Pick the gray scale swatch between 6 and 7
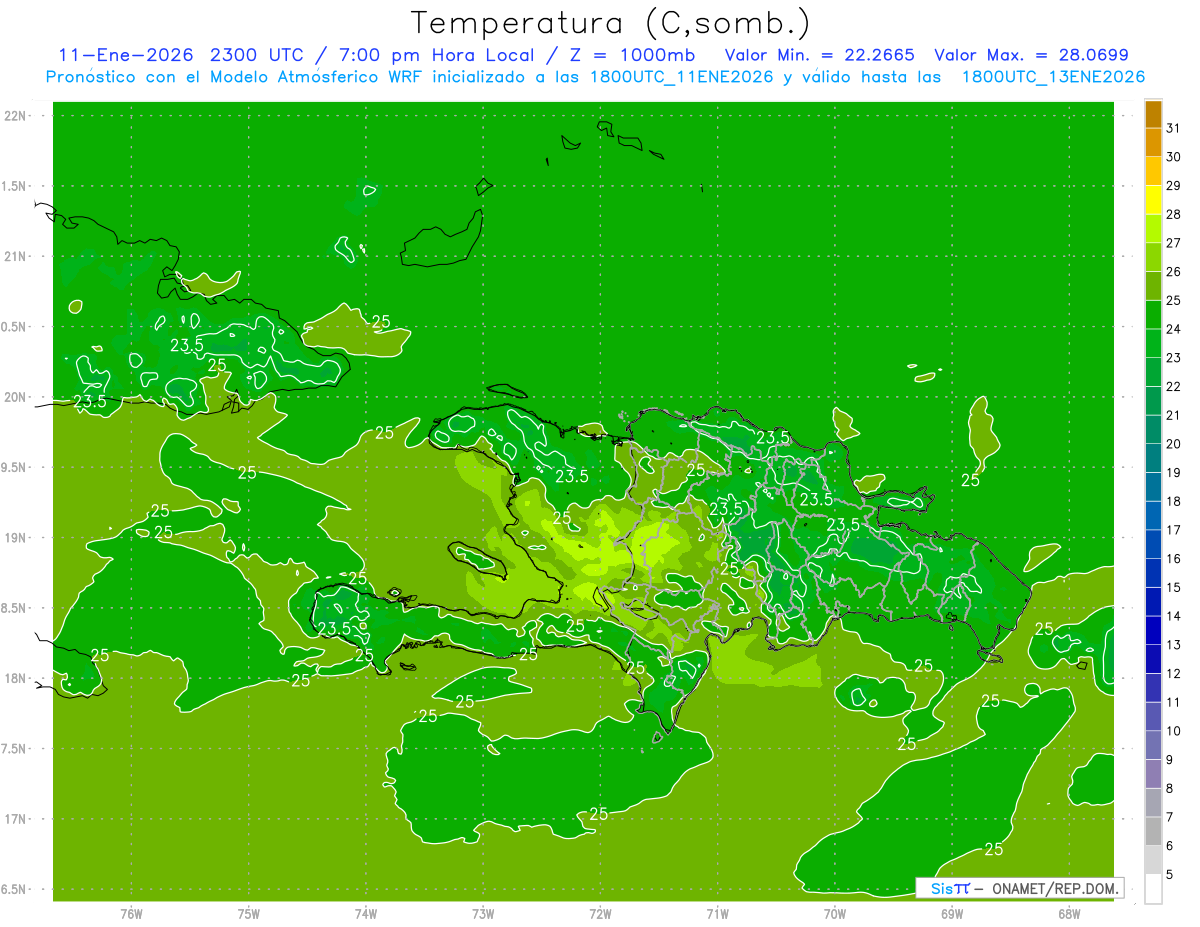 click(1153, 832)
